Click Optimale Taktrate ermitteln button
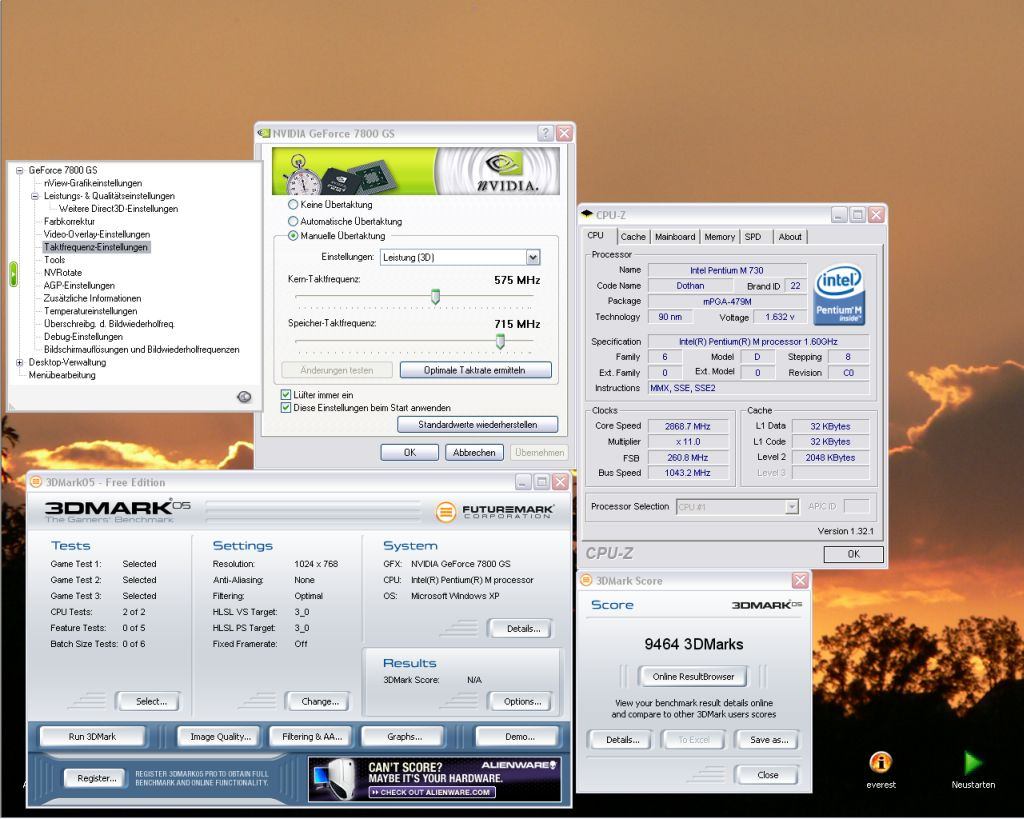This screenshot has height=819, width=1024. point(475,370)
